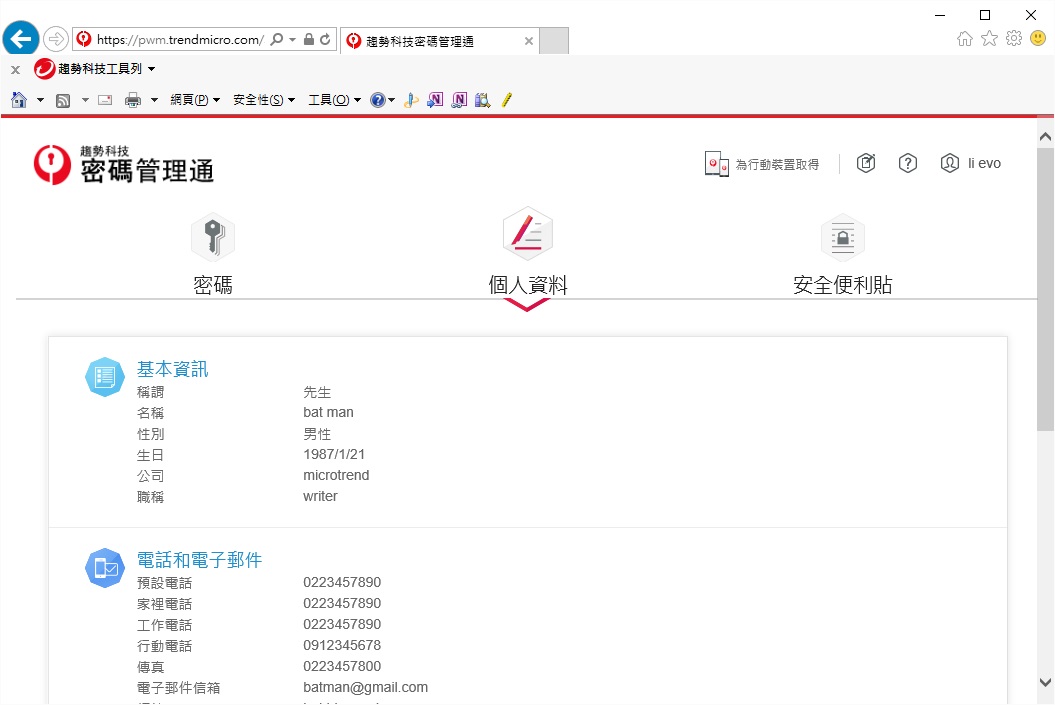Click the scrollbar down arrow
The height and width of the screenshot is (705, 1055).
point(1045,682)
